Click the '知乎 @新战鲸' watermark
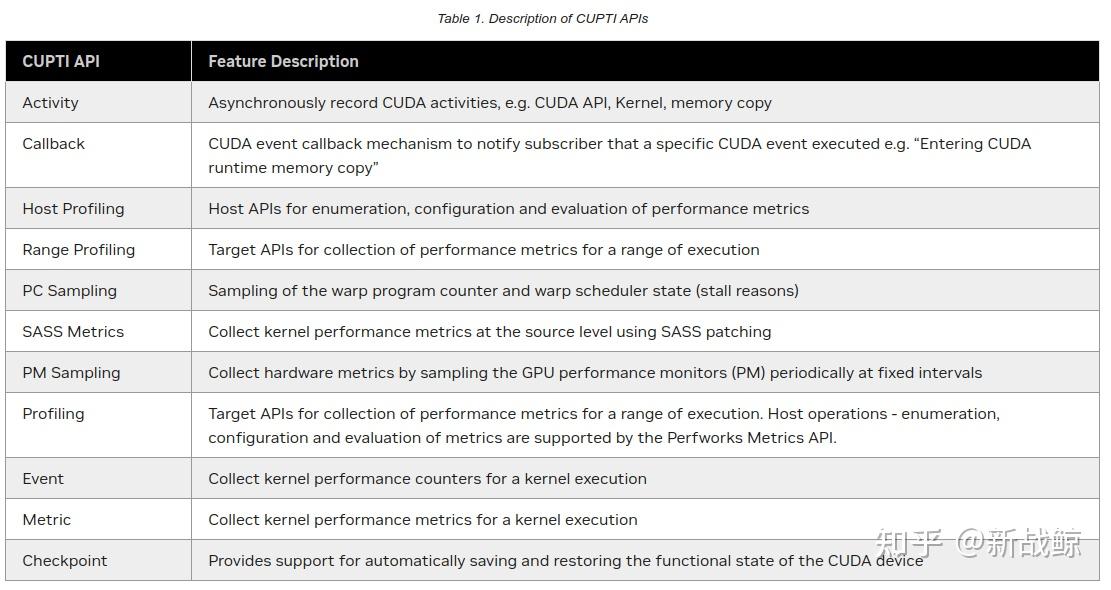 pos(978,543)
